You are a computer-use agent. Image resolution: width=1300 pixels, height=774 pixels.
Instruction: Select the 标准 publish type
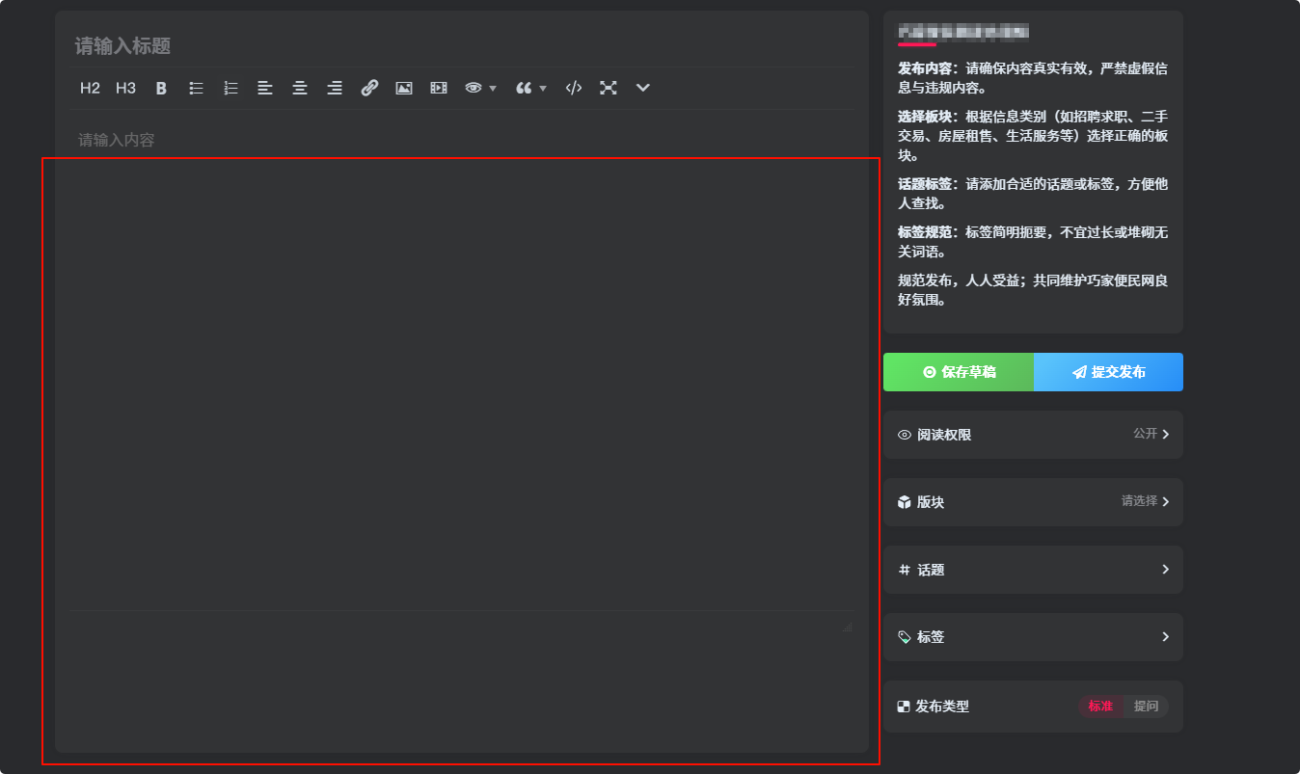tap(1101, 706)
